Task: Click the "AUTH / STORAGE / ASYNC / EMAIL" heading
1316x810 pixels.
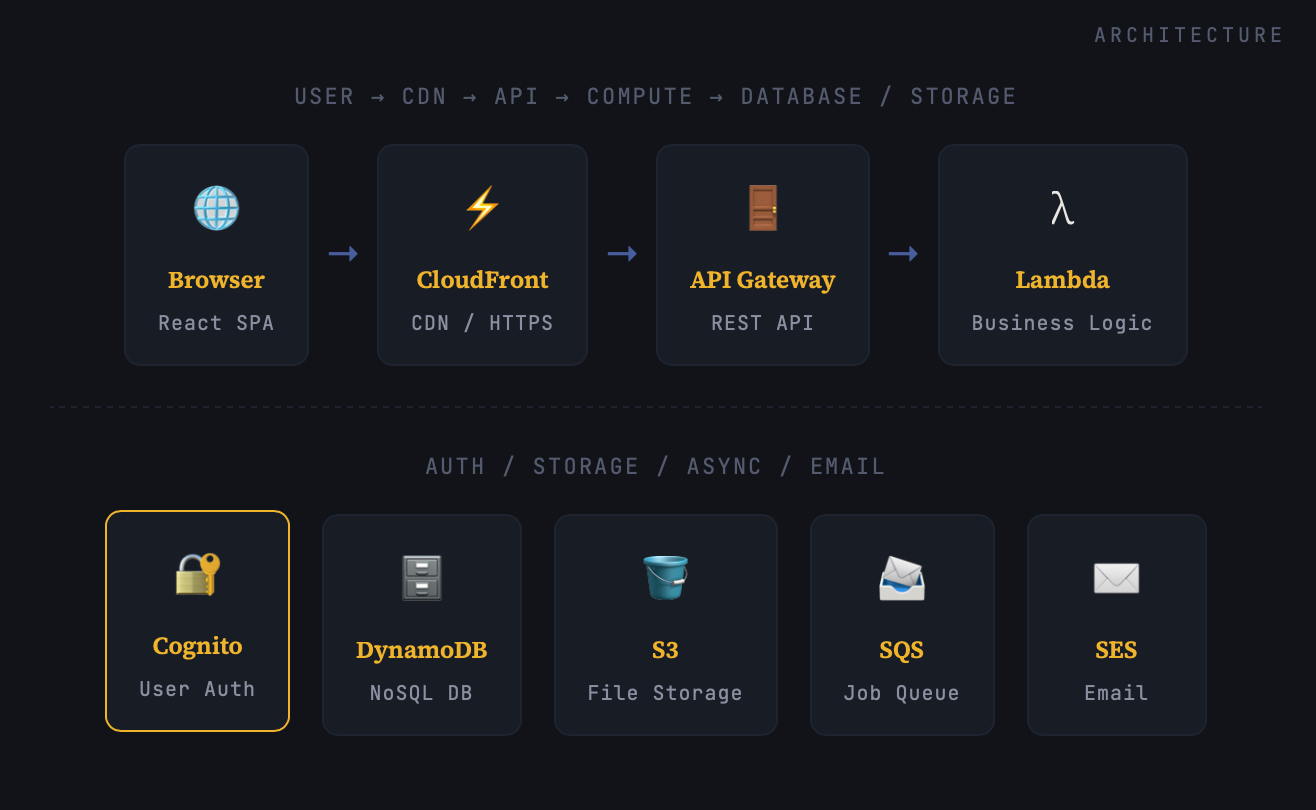Action: 656,467
